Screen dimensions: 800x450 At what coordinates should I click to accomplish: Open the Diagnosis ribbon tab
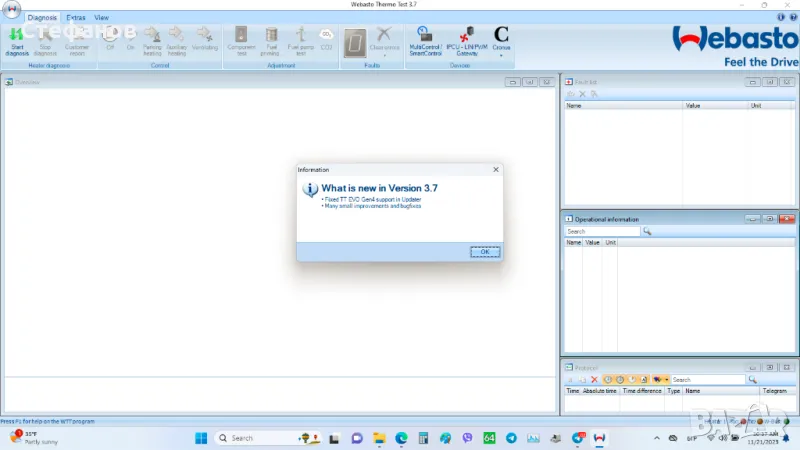point(42,17)
